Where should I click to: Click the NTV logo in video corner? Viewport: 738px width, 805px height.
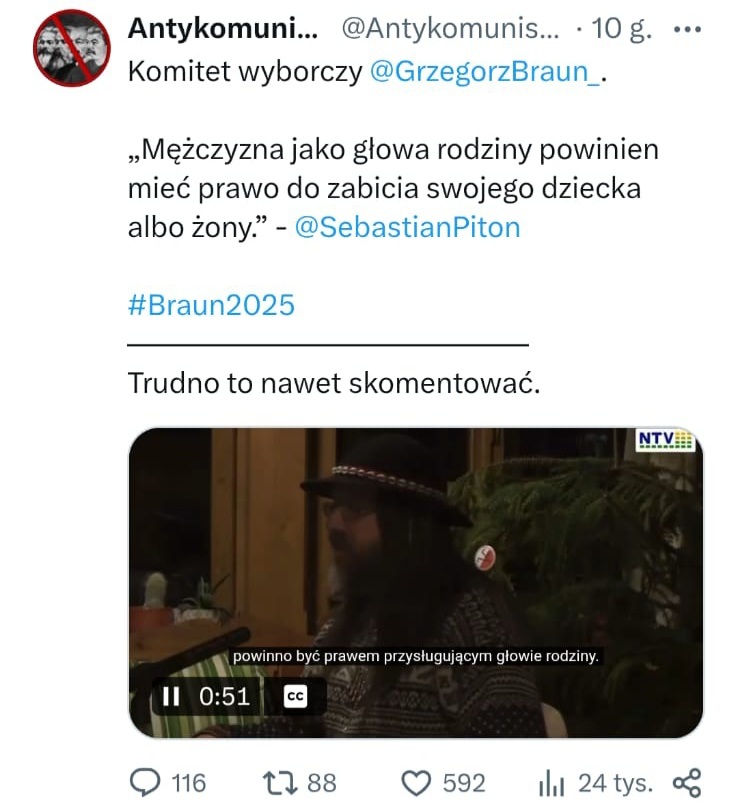pos(665,440)
